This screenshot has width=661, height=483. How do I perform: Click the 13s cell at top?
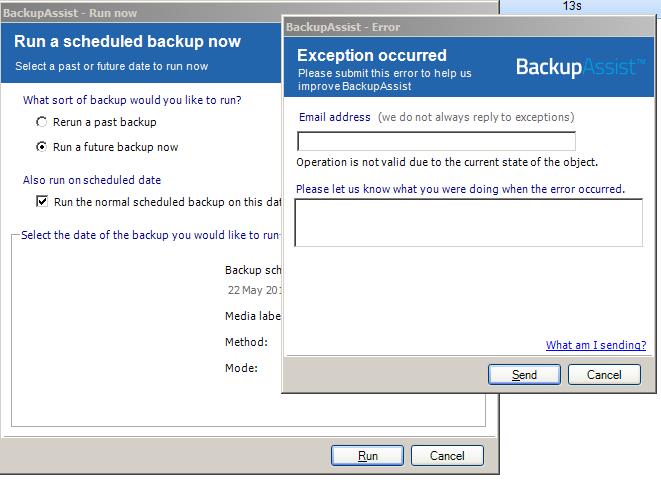[572, 6]
